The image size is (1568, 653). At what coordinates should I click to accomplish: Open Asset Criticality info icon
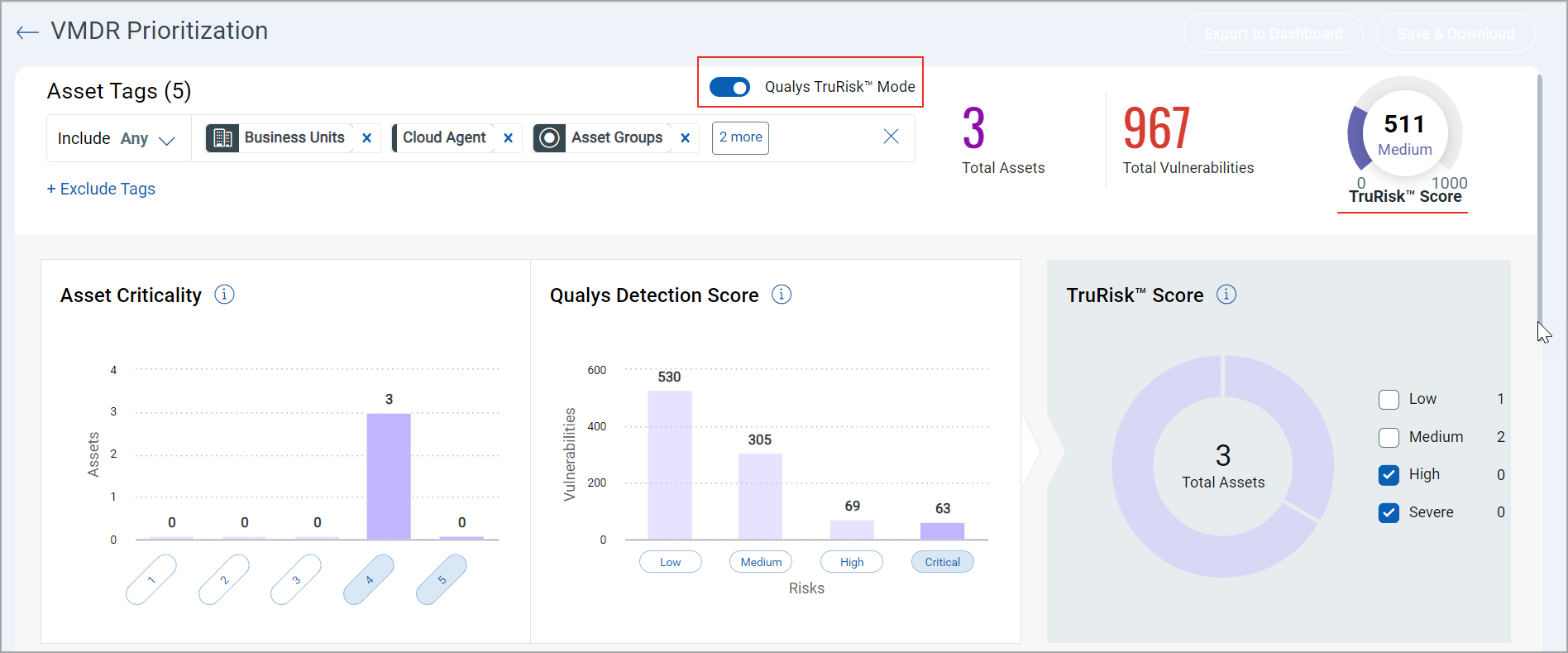click(x=224, y=295)
